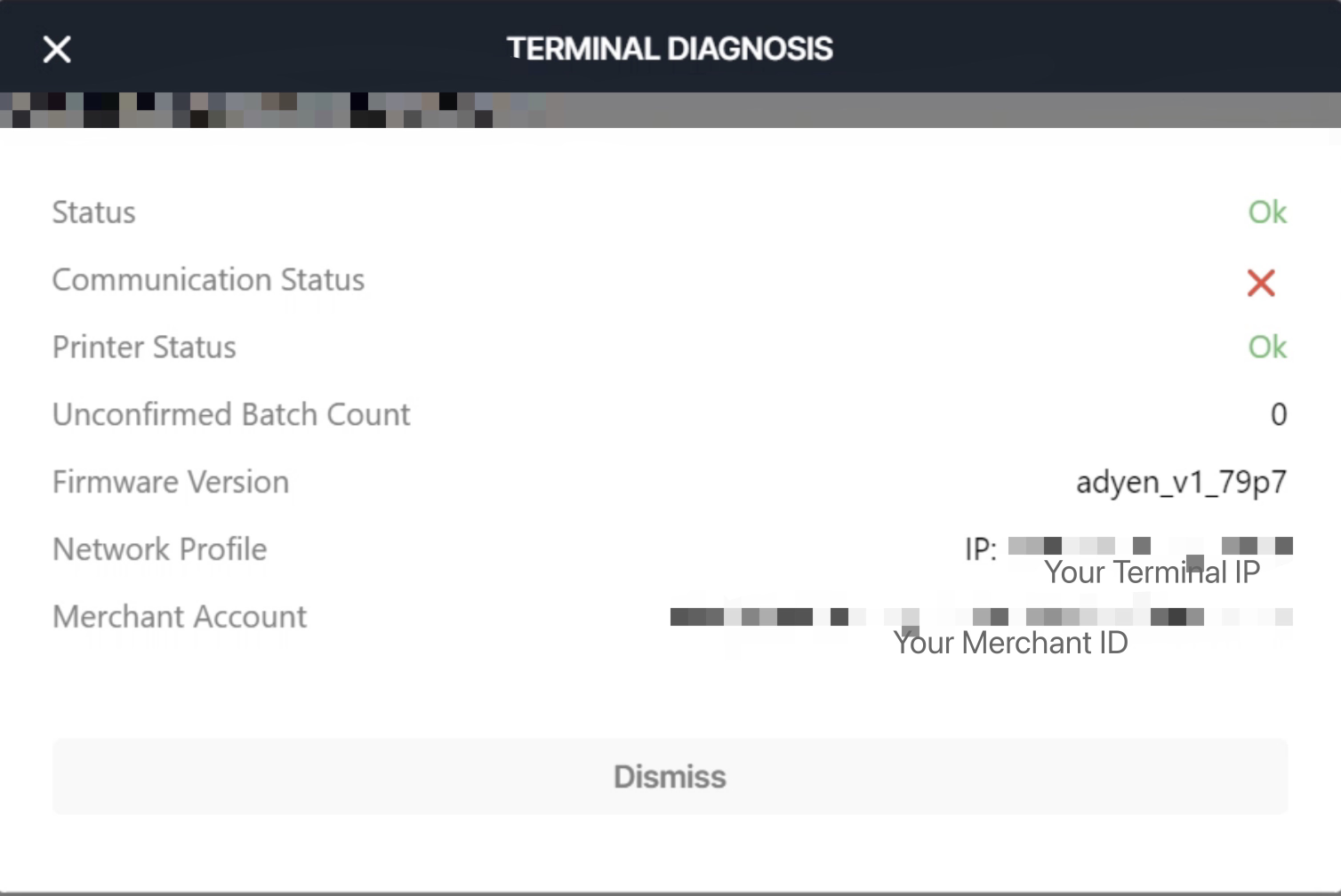Select the Communication Status label

pyautogui.click(x=208, y=280)
